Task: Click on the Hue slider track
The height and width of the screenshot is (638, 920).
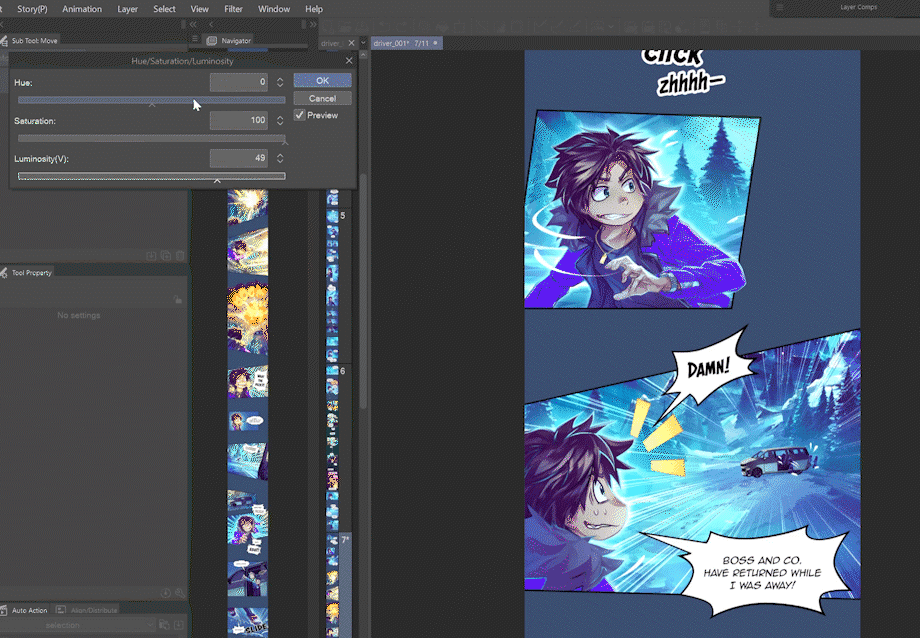Action: click(x=151, y=100)
